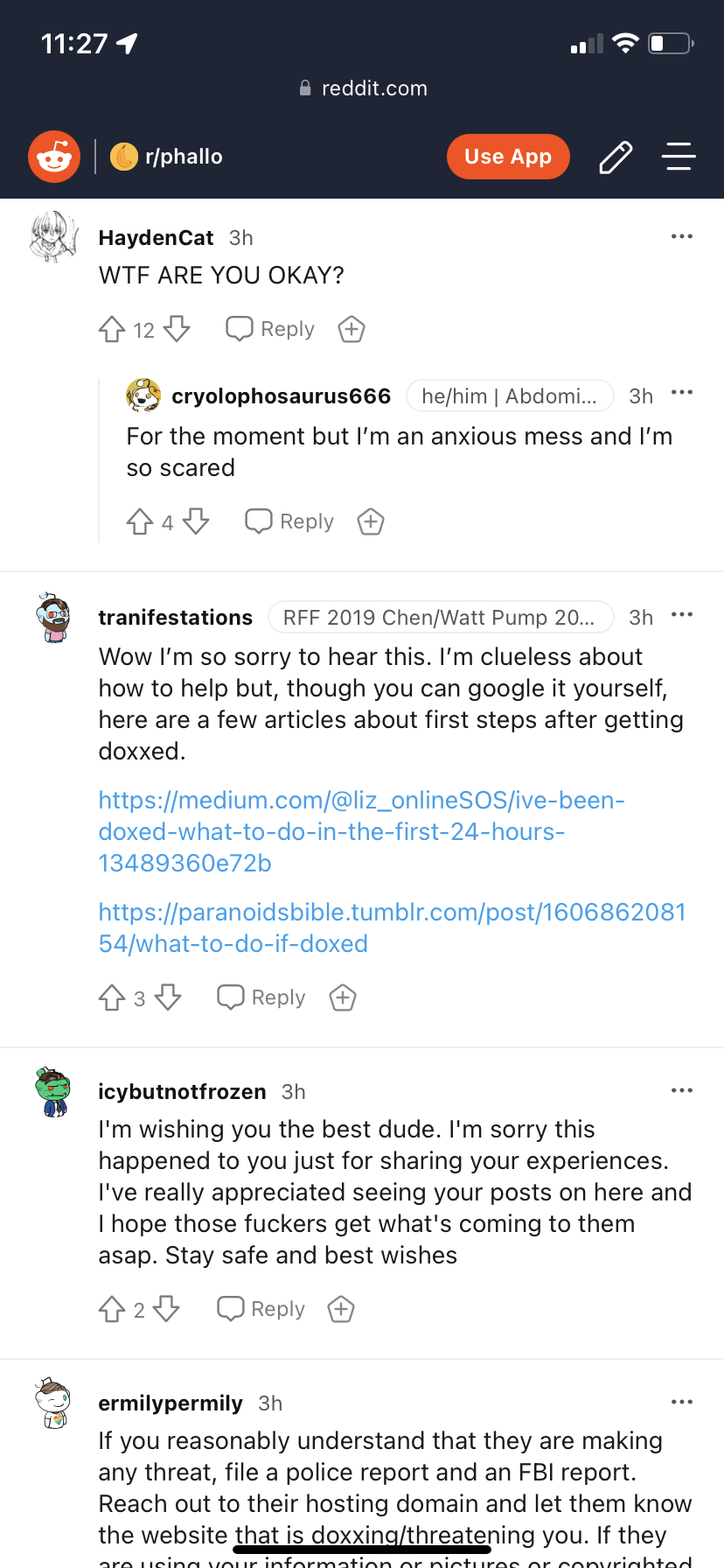Tap the Use App button

508,157
